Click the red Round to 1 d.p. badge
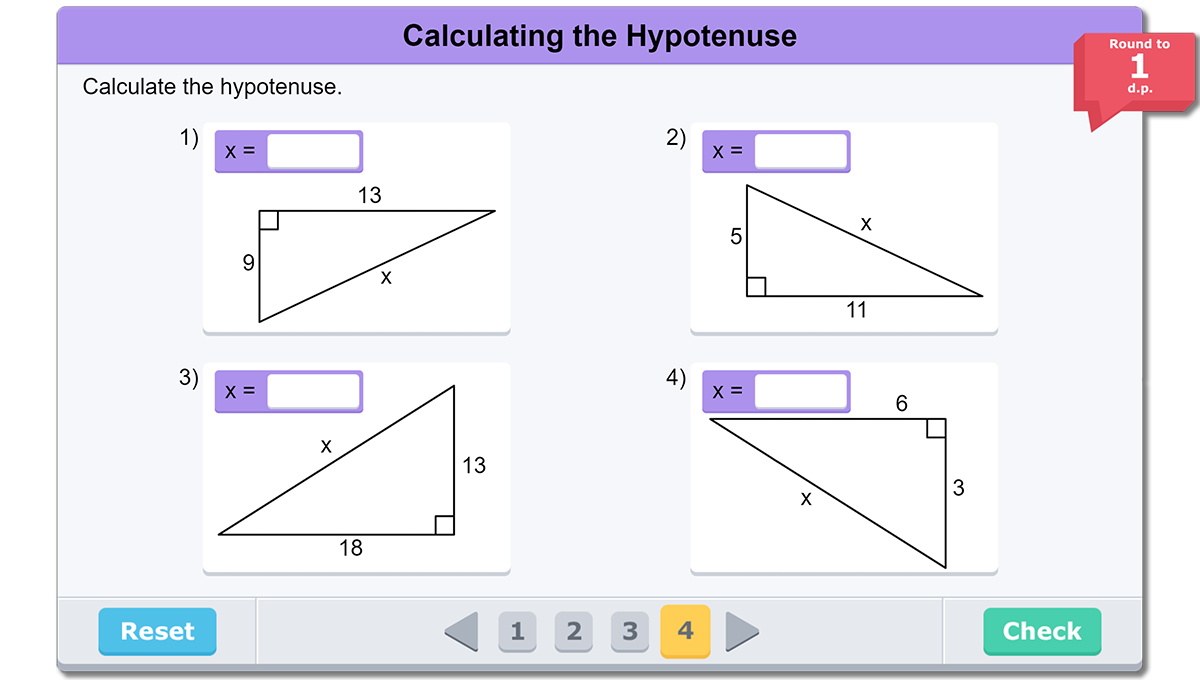The height and width of the screenshot is (680, 1200). click(x=1137, y=72)
